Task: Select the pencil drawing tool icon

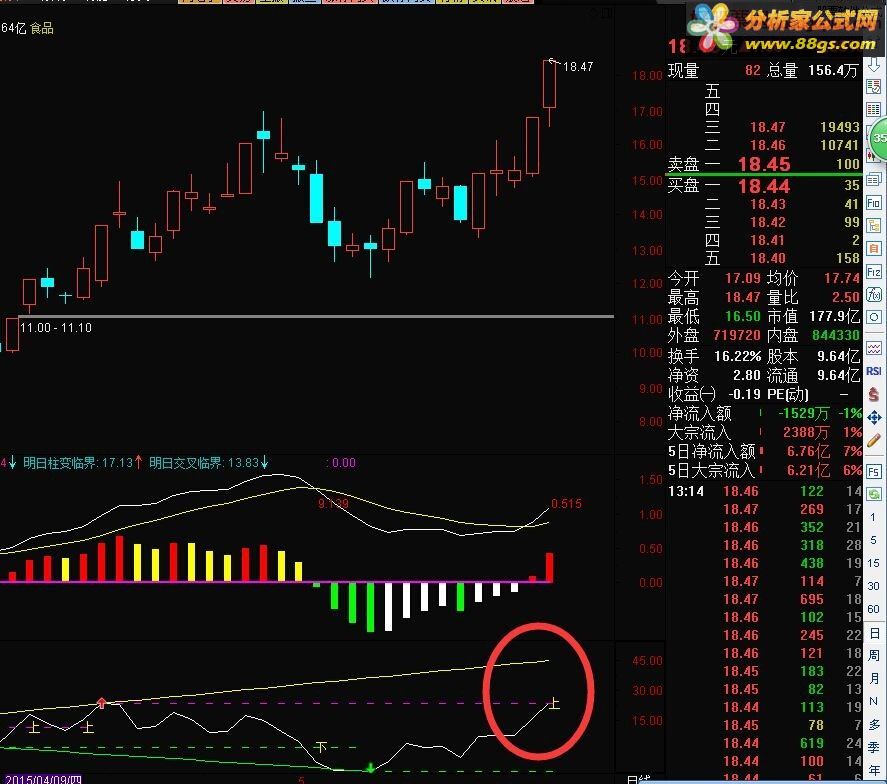Action: click(874, 440)
